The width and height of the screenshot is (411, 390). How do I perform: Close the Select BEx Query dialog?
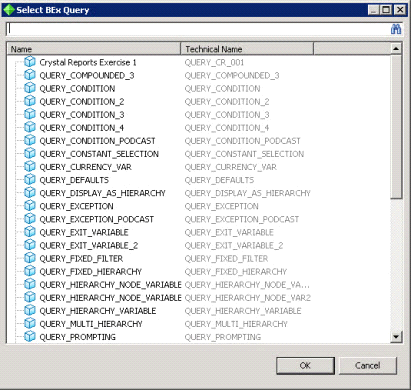point(400,10)
